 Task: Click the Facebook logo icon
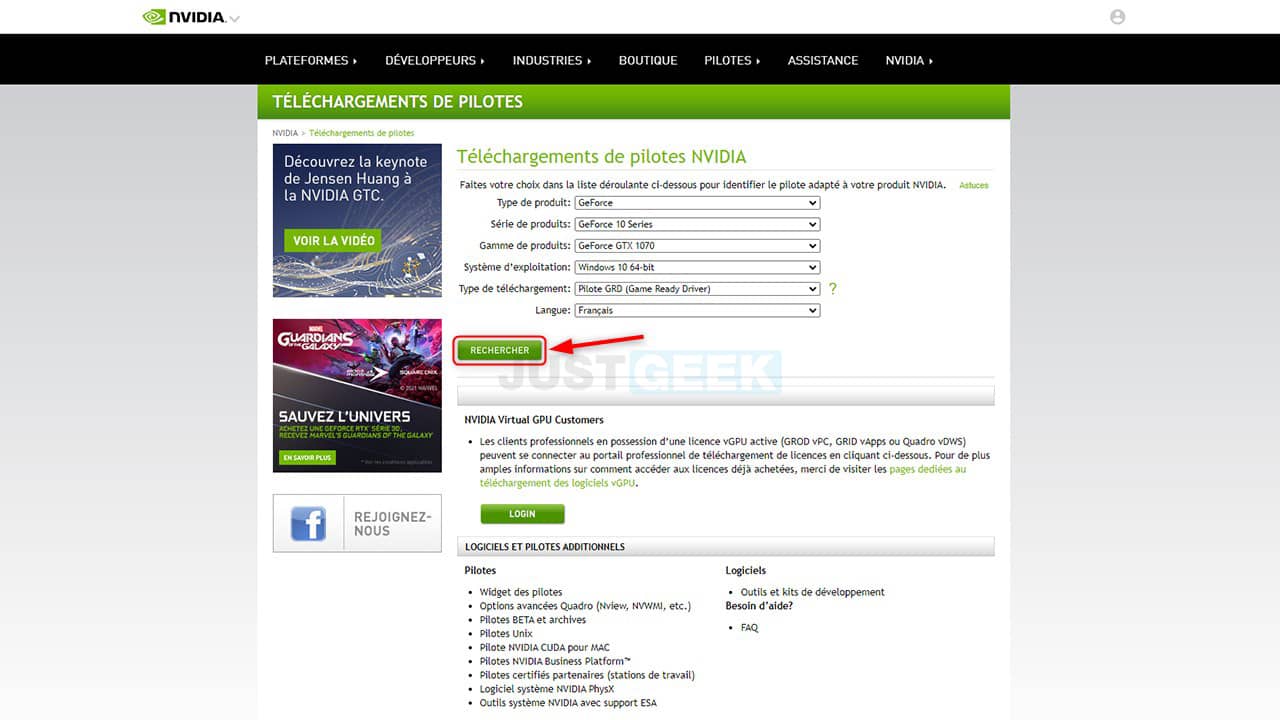[308, 523]
